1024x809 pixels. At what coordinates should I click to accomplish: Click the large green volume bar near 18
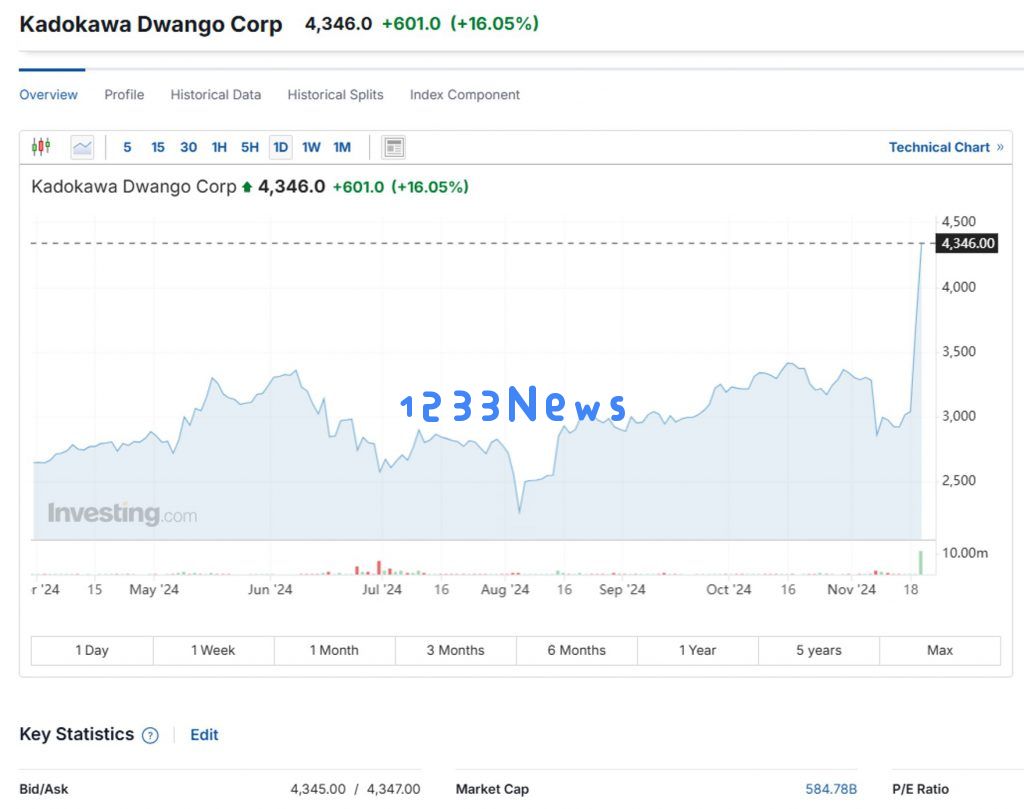(921, 563)
